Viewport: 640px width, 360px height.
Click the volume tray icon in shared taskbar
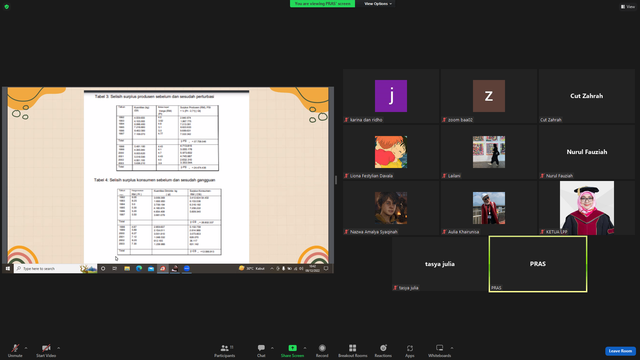301,269
